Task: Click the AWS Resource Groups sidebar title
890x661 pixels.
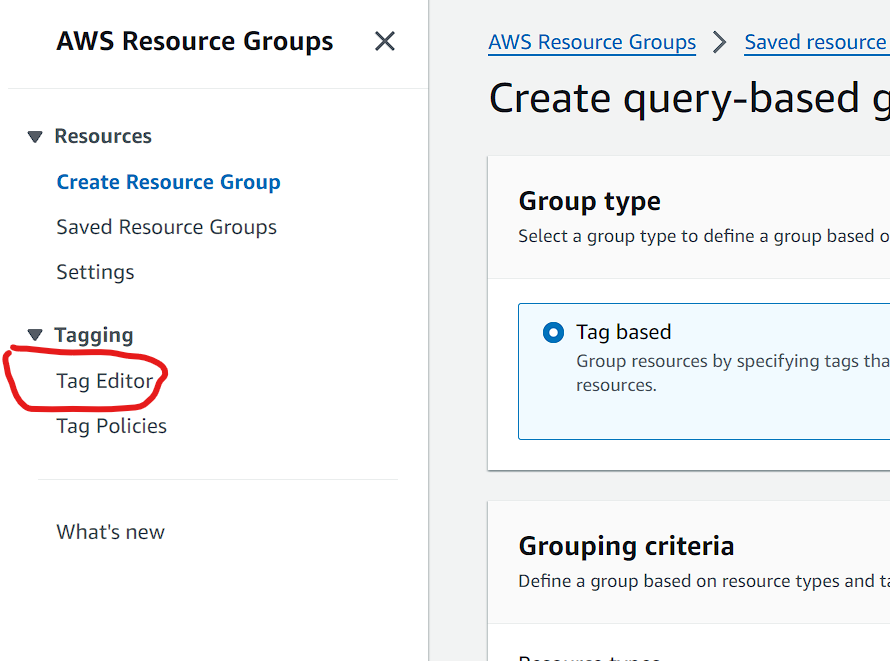Action: [195, 41]
